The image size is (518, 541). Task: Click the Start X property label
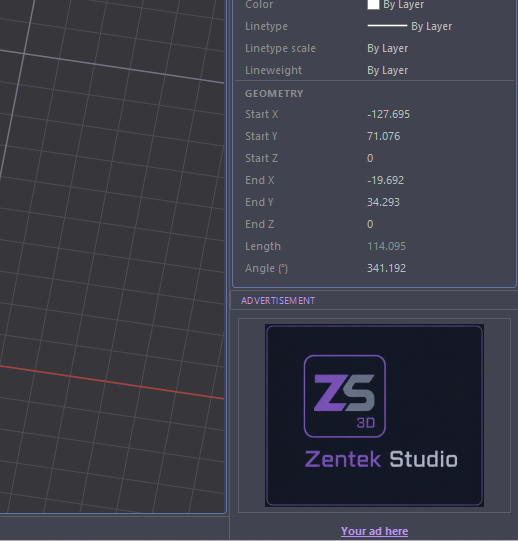tap(262, 114)
